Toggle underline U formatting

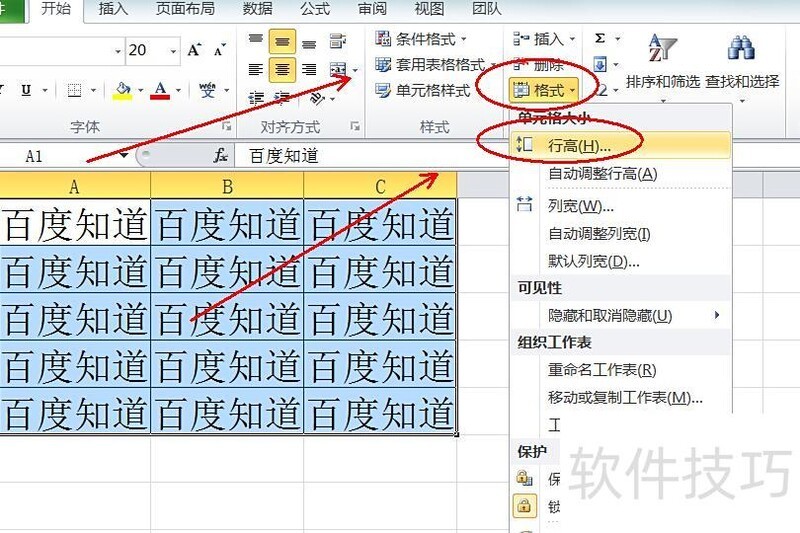point(26,91)
